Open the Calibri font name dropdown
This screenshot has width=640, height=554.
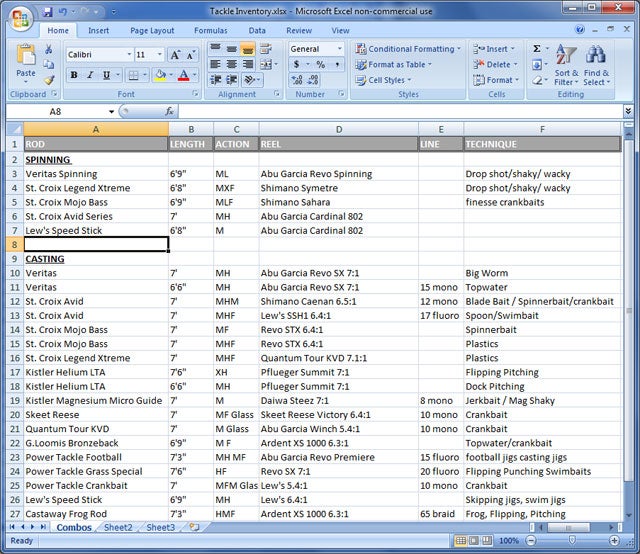(x=129, y=54)
